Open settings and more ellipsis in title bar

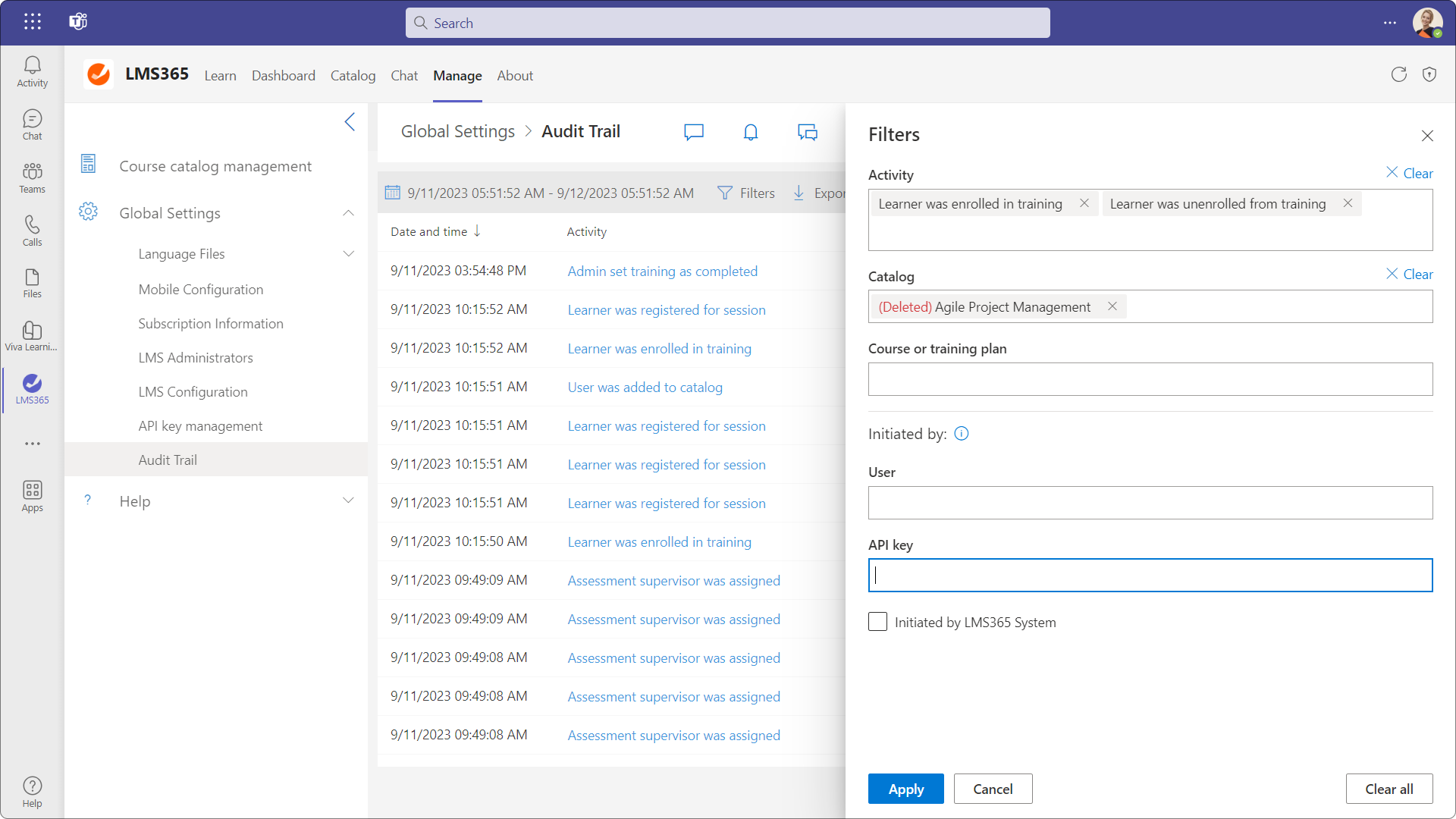coord(1389,23)
